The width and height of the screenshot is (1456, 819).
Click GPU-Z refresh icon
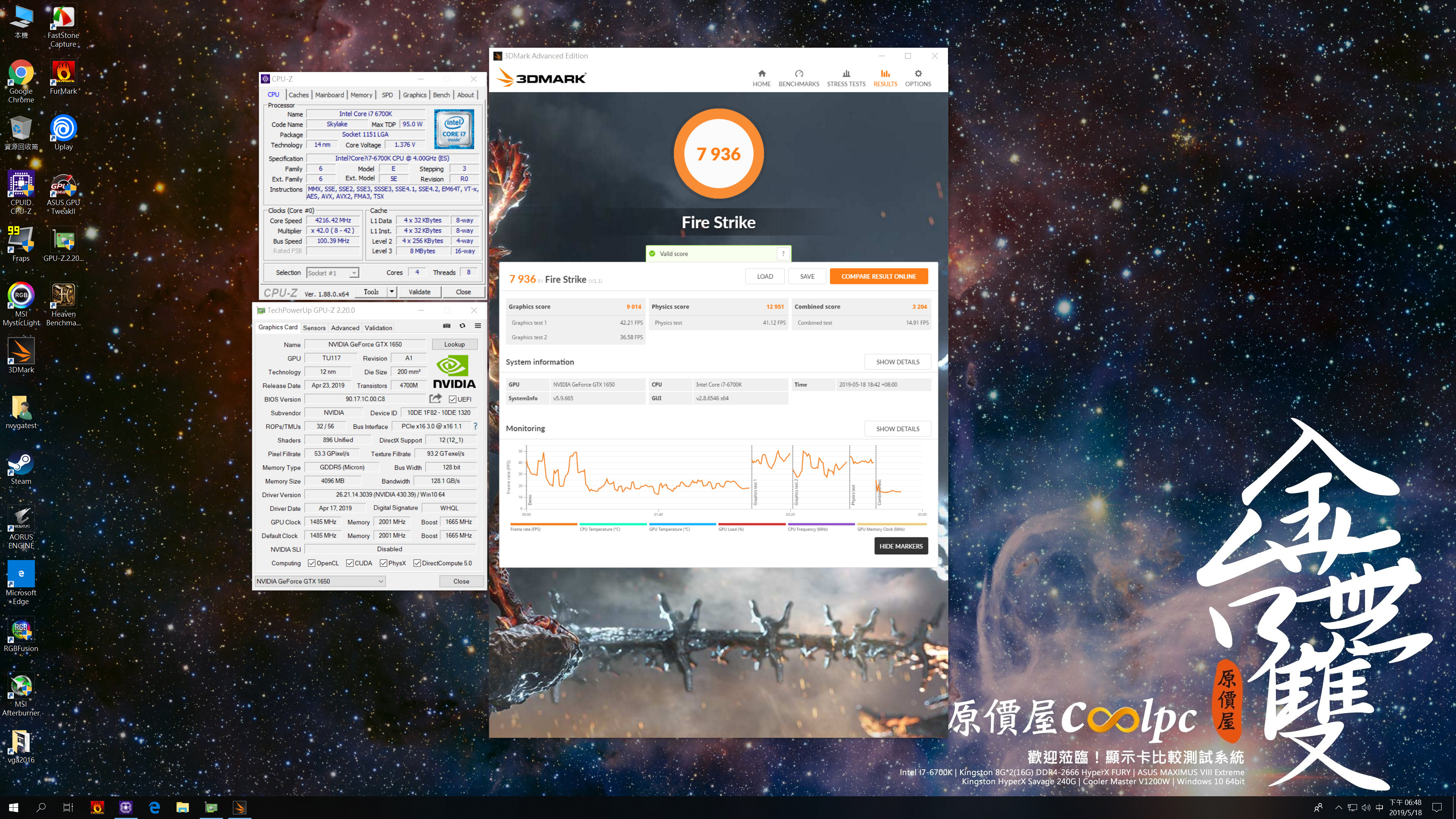(462, 326)
